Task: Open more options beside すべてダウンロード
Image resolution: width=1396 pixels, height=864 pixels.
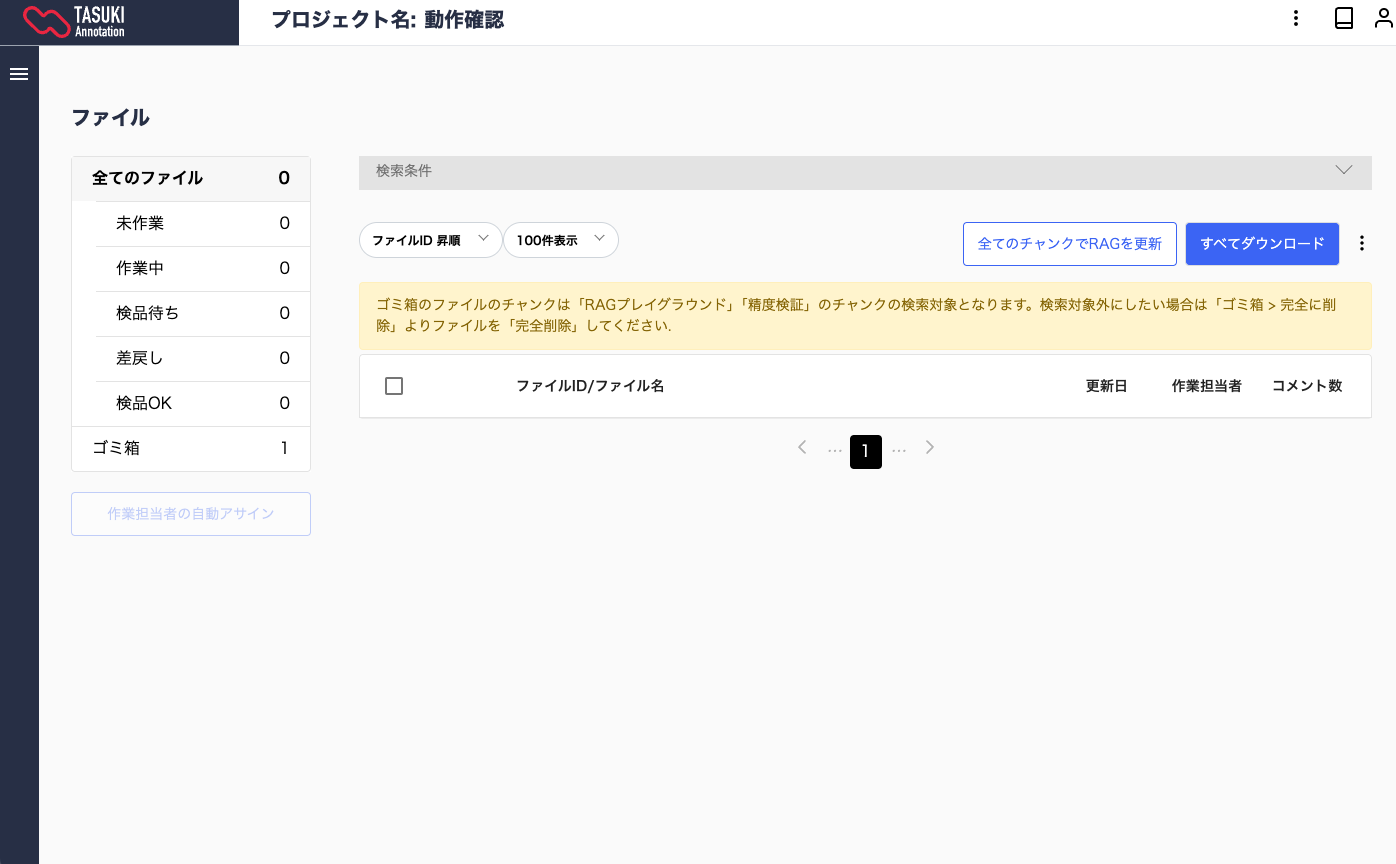Action: 1361,243
